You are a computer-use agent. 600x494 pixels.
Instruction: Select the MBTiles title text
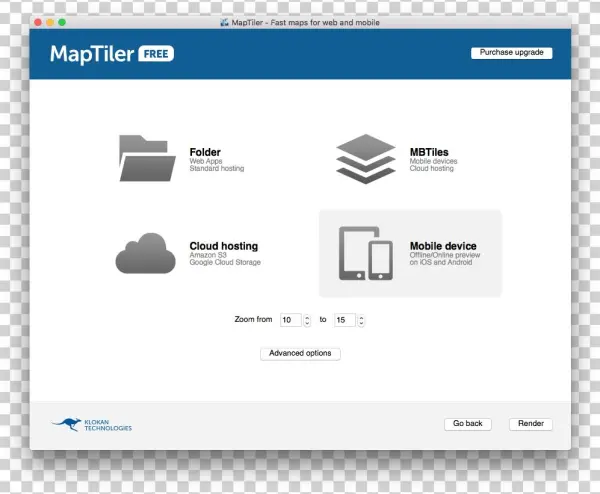(x=429, y=152)
